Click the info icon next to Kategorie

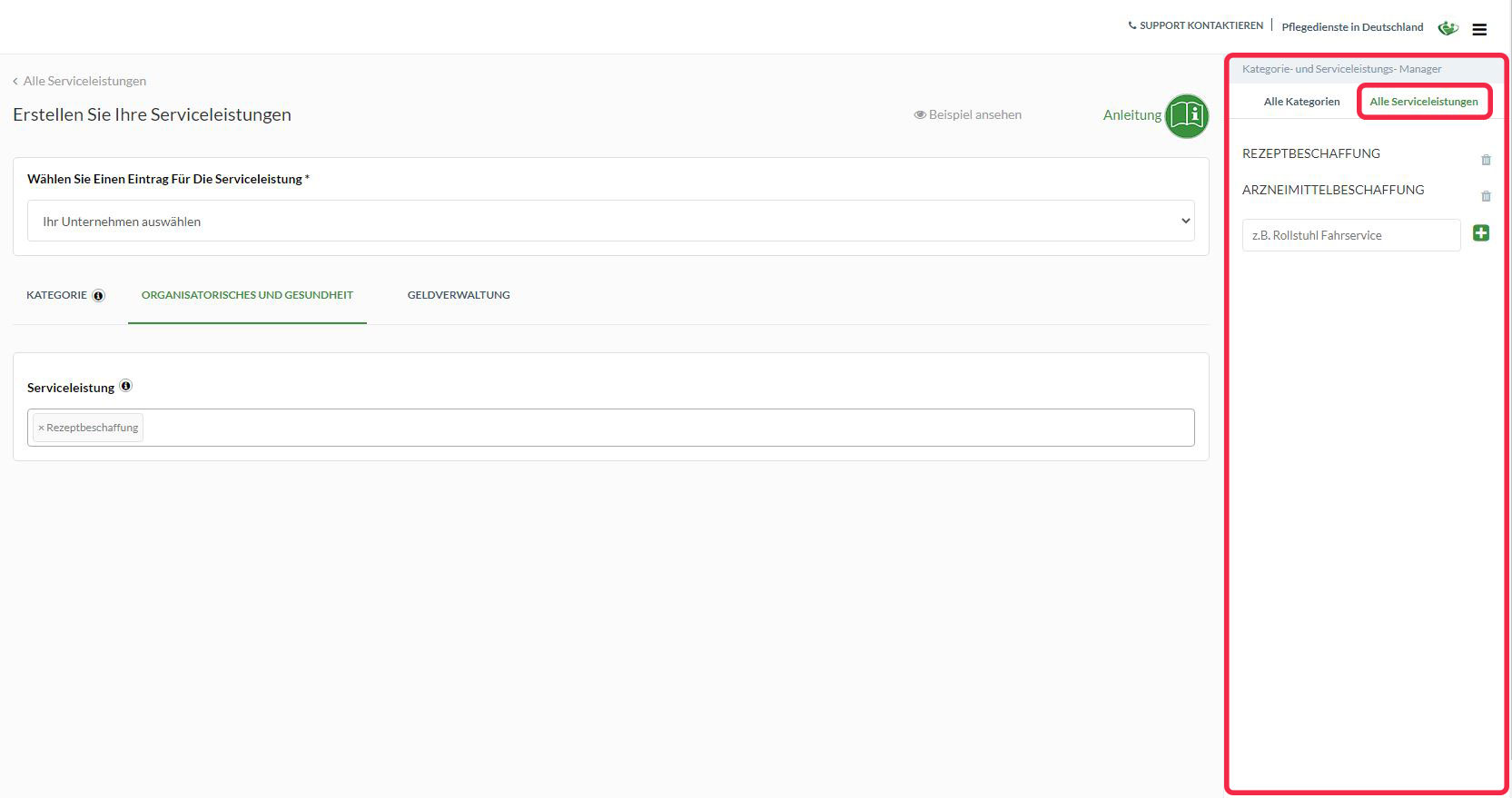(x=99, y=296)
